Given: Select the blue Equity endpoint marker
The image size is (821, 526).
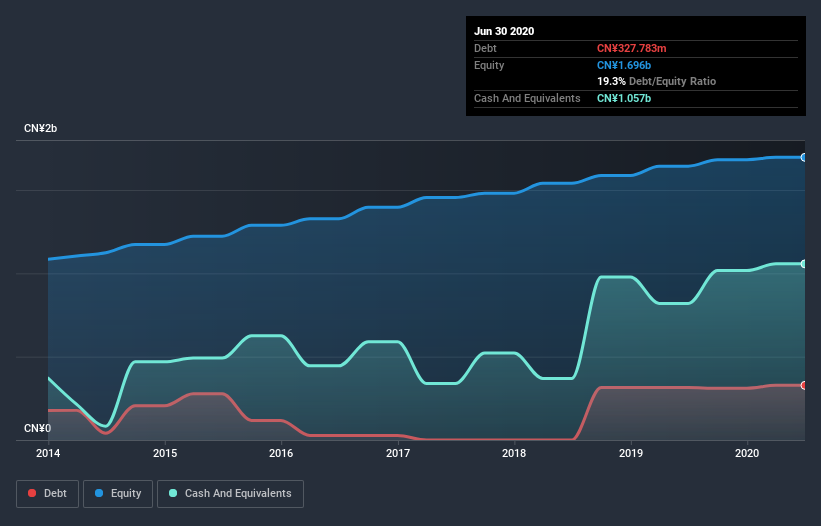Looking at the screenshot, I should coord(804,158).
